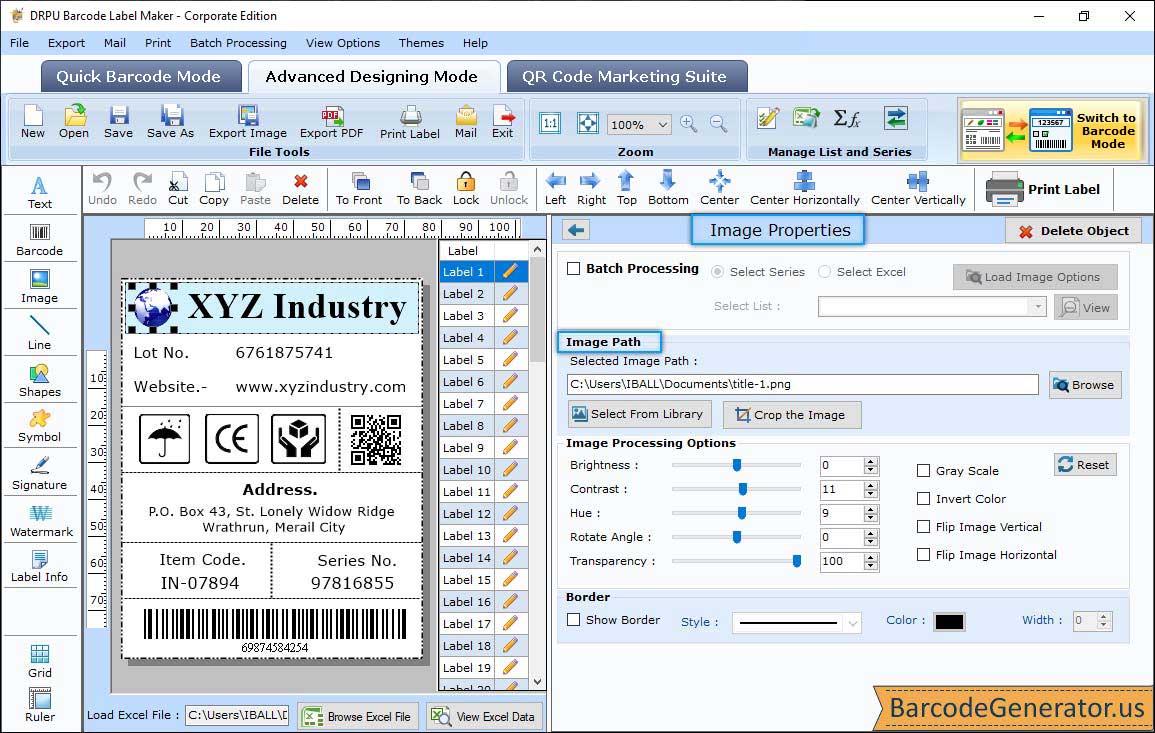Screen dimensions: 1155x733
Task: Open Label Info in sidebar
Action: click(40, 567)
